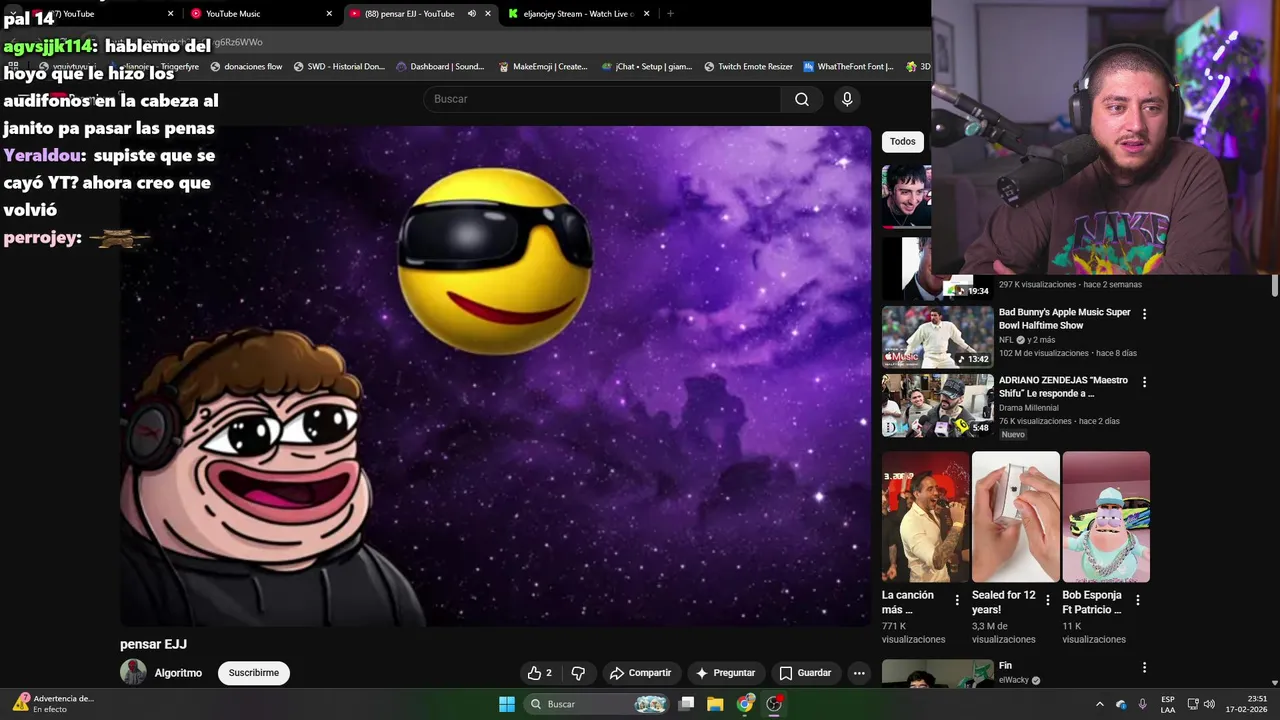This screenshot has width=1280, height=720.
Task: Click Bad Bunny's Apple Music video title
Action: point(1064,319)
